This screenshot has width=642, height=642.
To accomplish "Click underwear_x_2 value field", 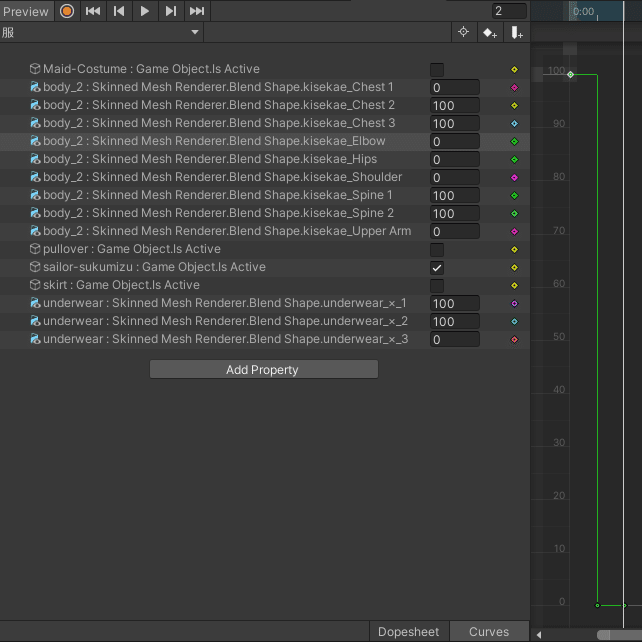I will click(x=454, y=322).
